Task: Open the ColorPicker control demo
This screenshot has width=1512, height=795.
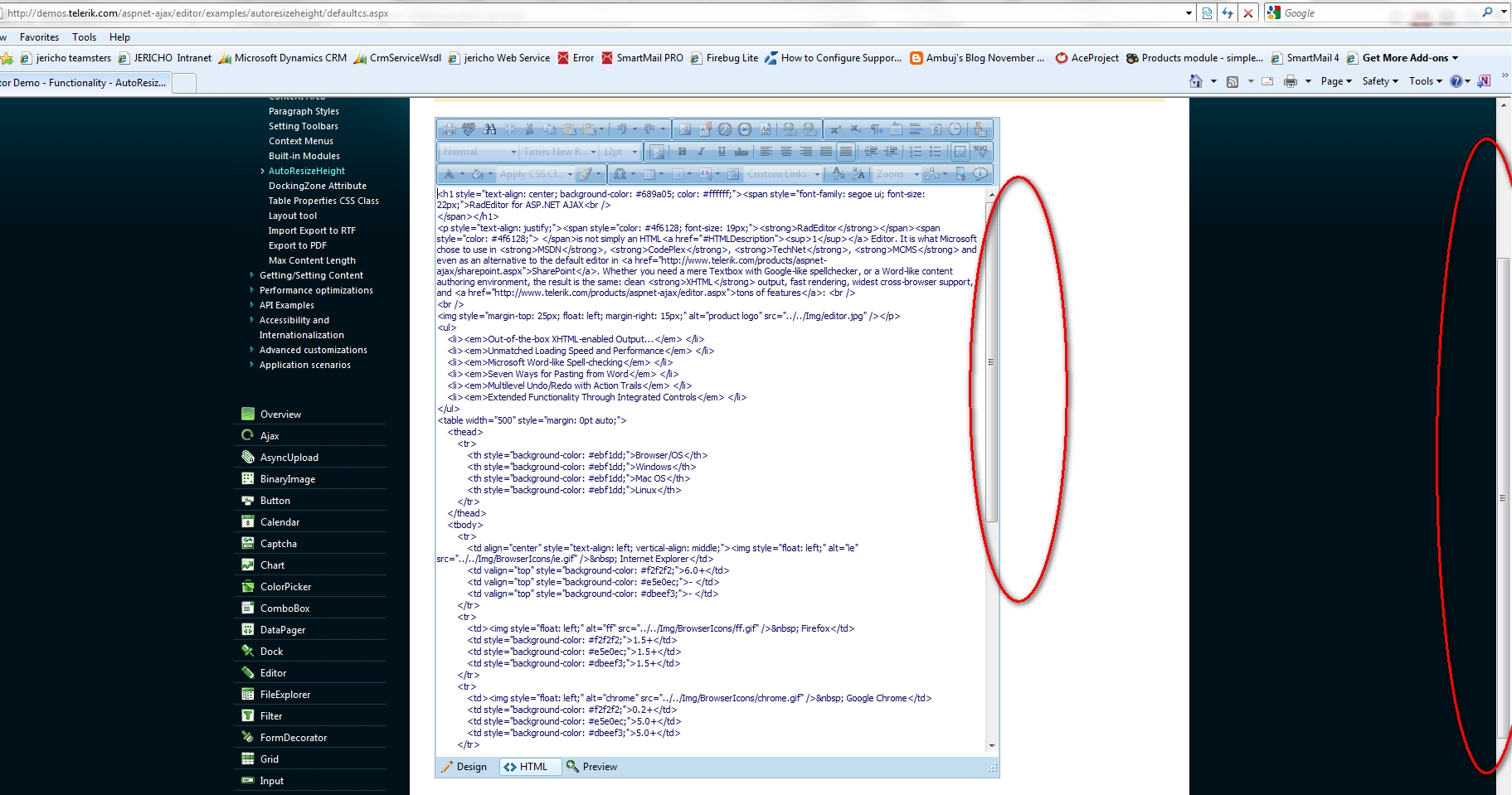Action: pos(285,587)
